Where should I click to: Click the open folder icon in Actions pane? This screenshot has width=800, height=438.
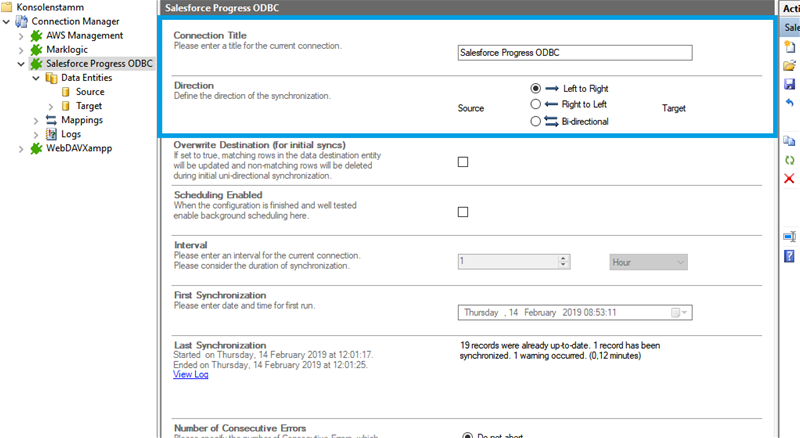[789, 66]
